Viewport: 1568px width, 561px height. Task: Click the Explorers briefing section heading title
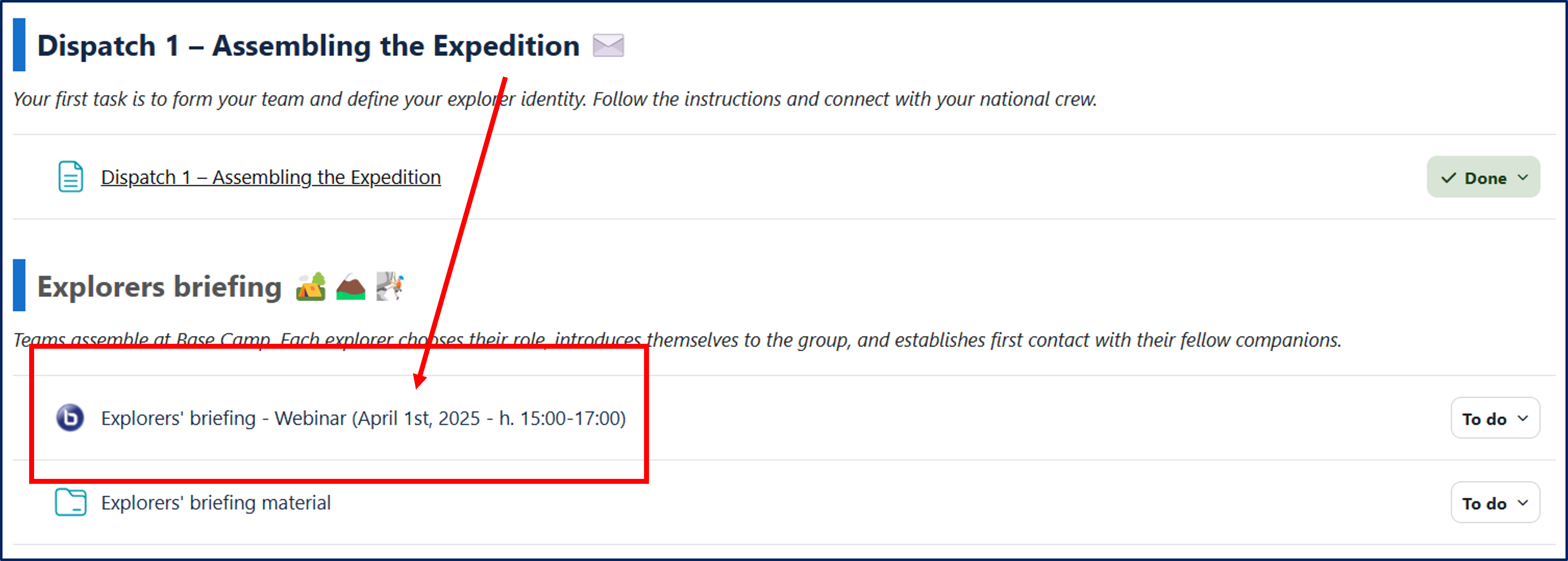[159, 287]
